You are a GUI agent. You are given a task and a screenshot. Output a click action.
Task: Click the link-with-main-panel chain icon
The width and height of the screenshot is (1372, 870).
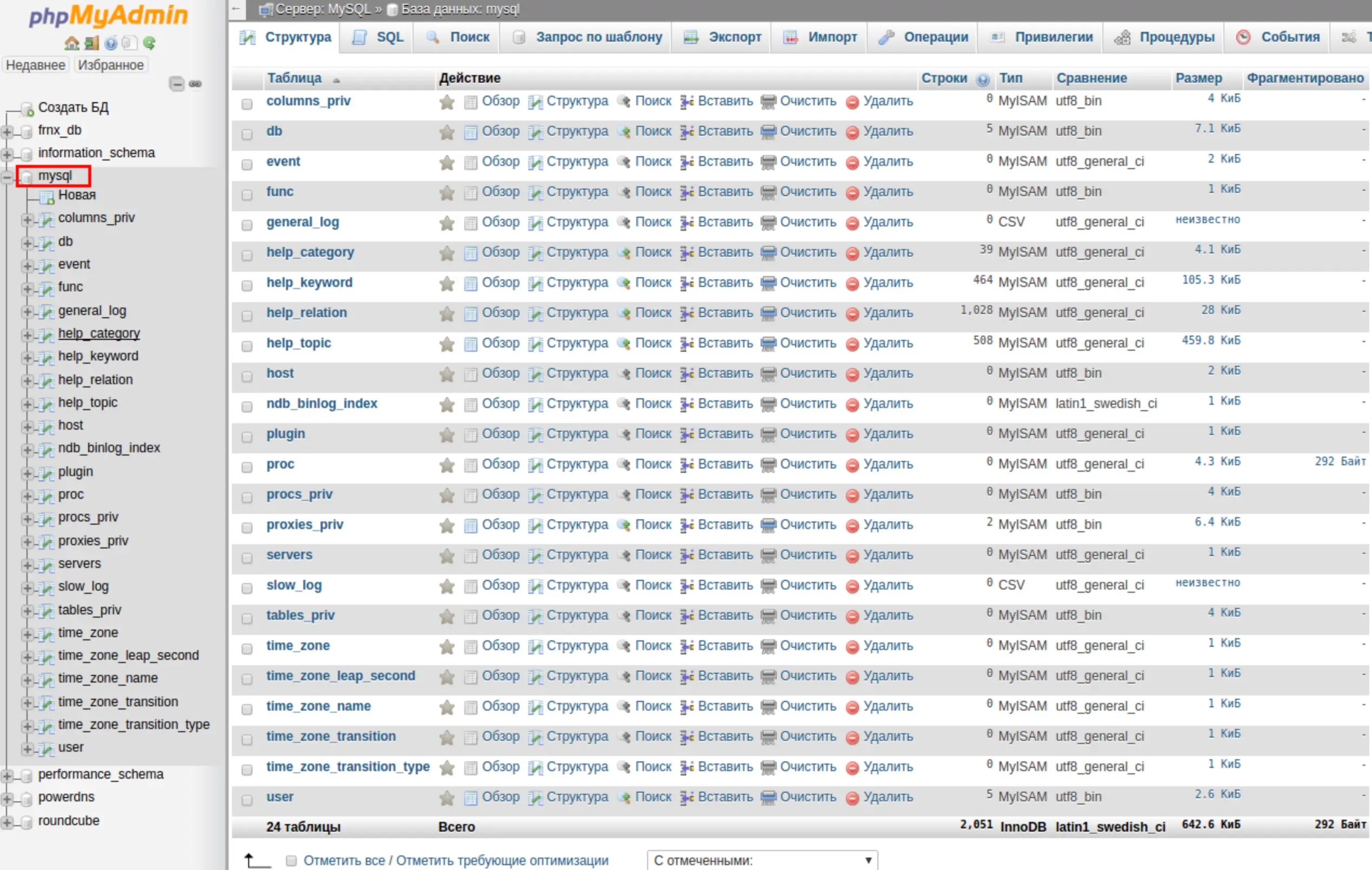point(195,84)
